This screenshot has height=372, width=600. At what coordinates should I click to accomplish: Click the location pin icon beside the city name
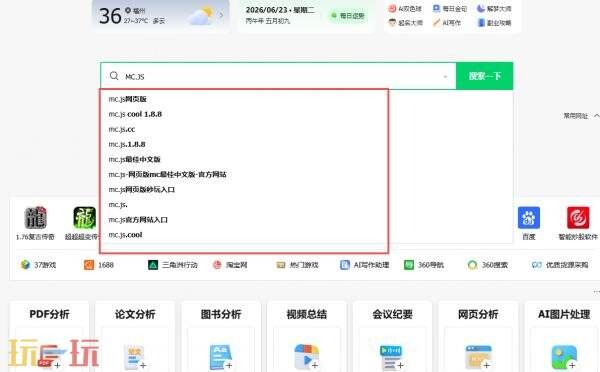[128, 10]
